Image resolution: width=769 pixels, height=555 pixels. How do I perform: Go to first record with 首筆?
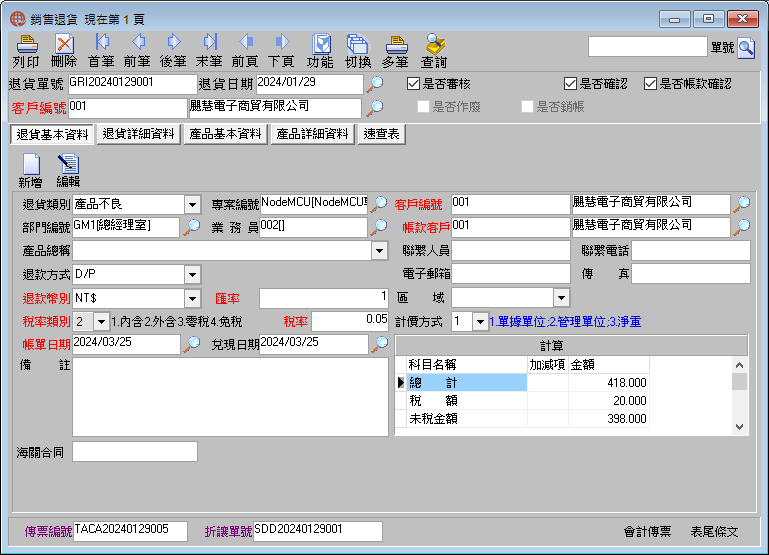(101, 51)
